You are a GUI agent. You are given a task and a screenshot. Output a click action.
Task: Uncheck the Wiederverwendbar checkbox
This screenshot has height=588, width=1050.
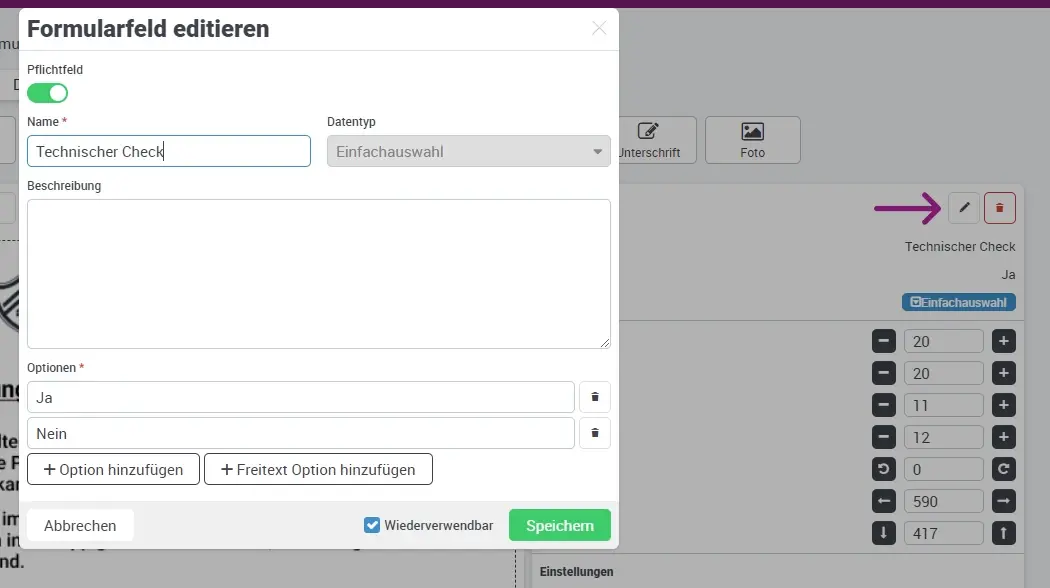coord(372,525)
